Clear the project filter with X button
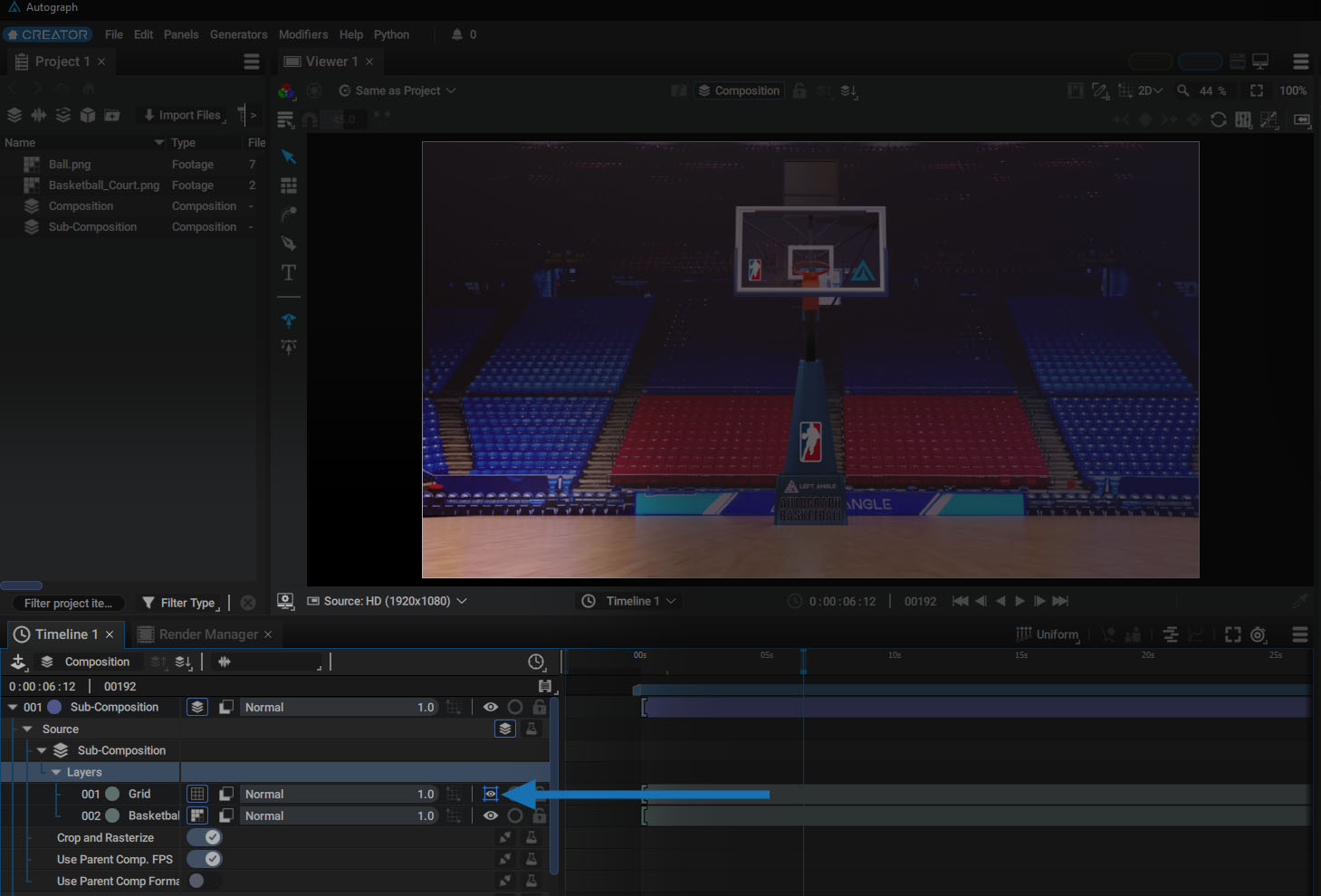The width and height of the screenshot is (1321, 896). 248,603
